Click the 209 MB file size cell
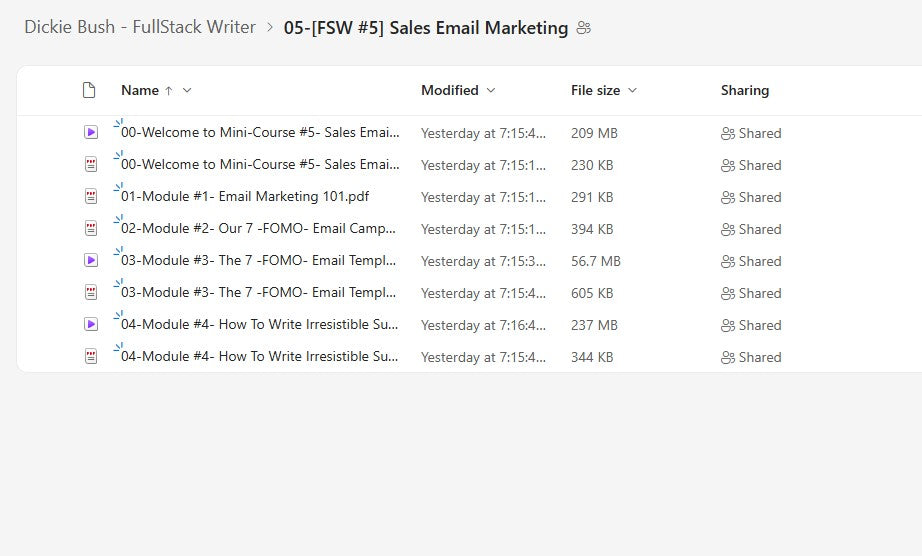This screenshot has height=556, width=922. coord(594,133)
